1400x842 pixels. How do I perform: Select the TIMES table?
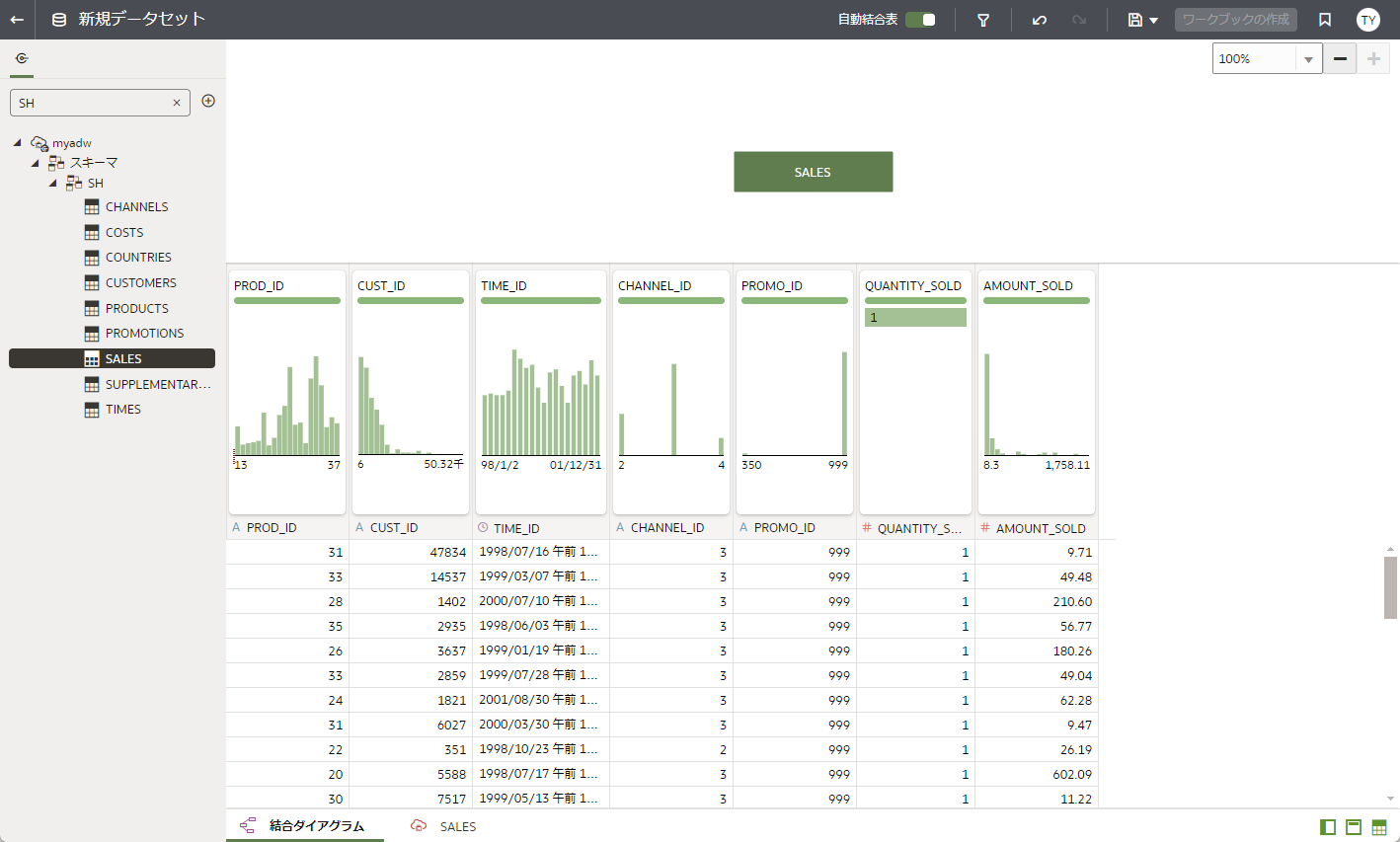(123, 410)
